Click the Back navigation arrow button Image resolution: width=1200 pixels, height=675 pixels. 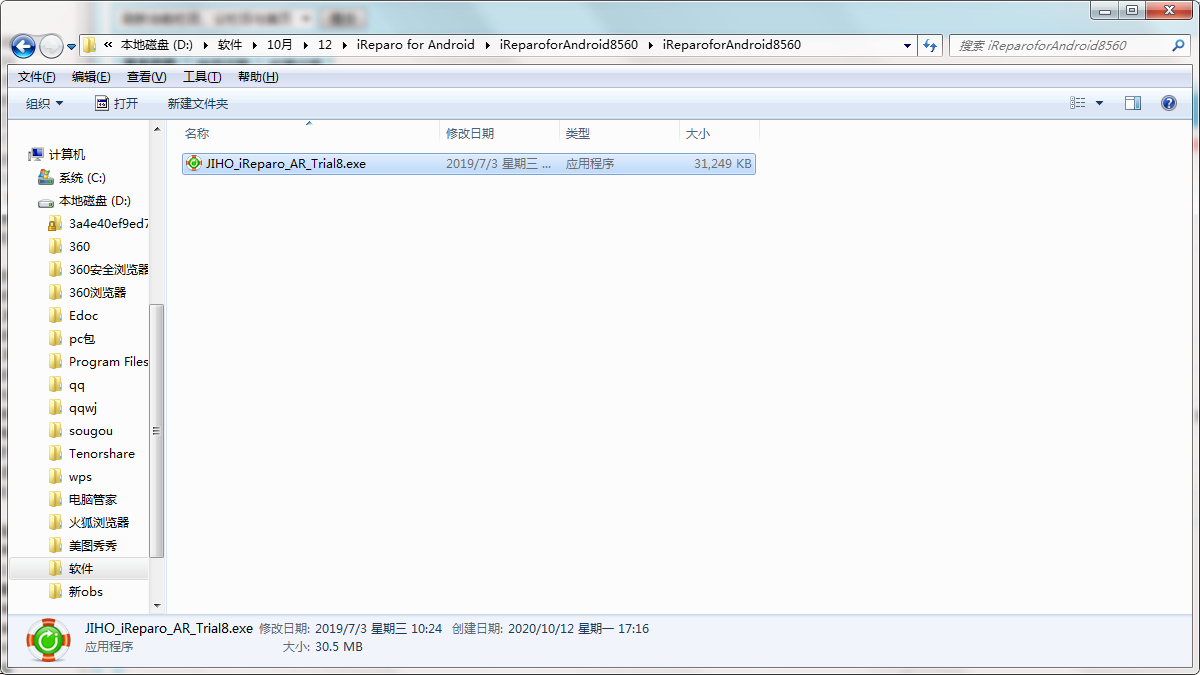(24, 46)
